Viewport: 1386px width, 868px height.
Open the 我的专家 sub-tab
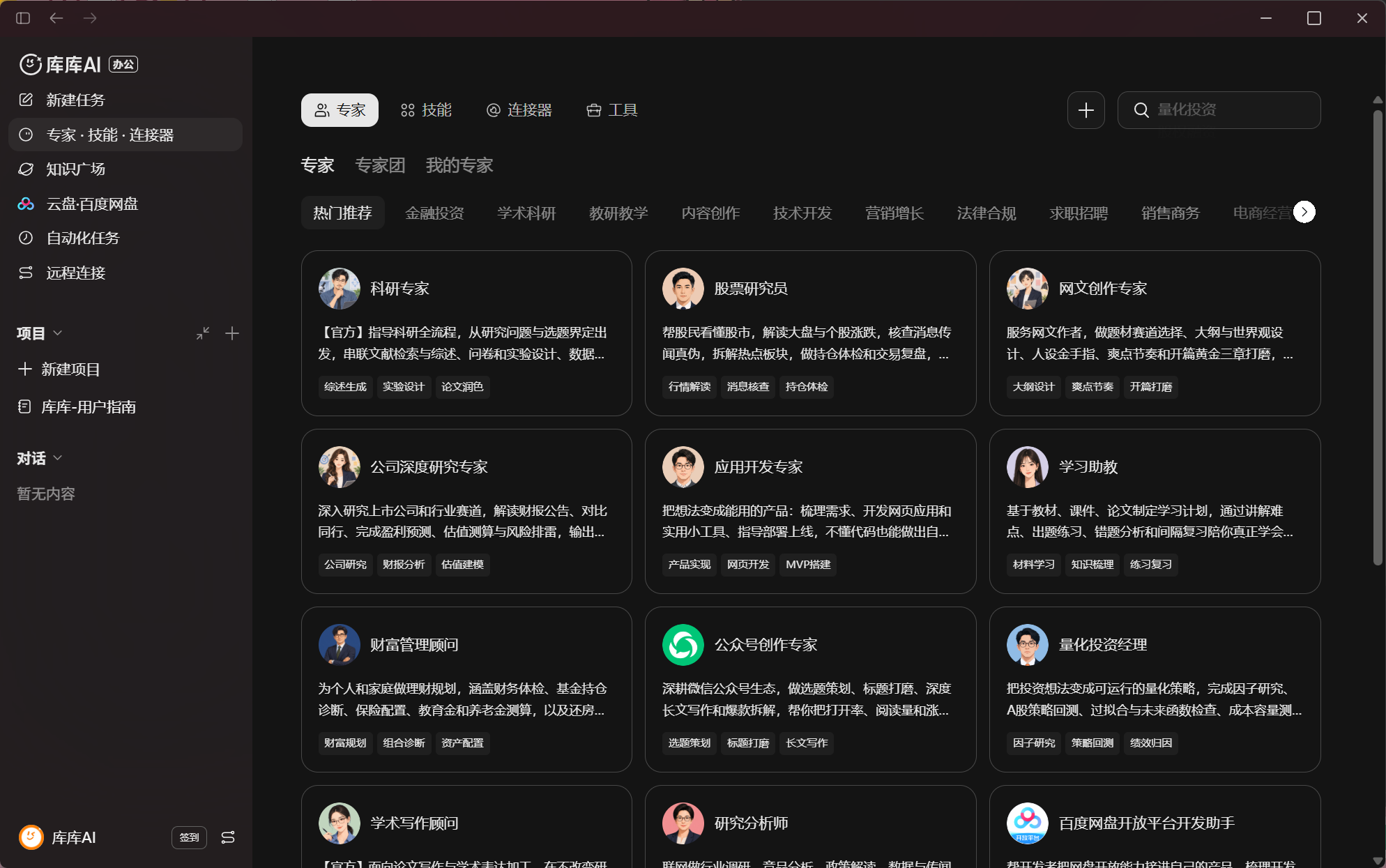tap(459, 165)
